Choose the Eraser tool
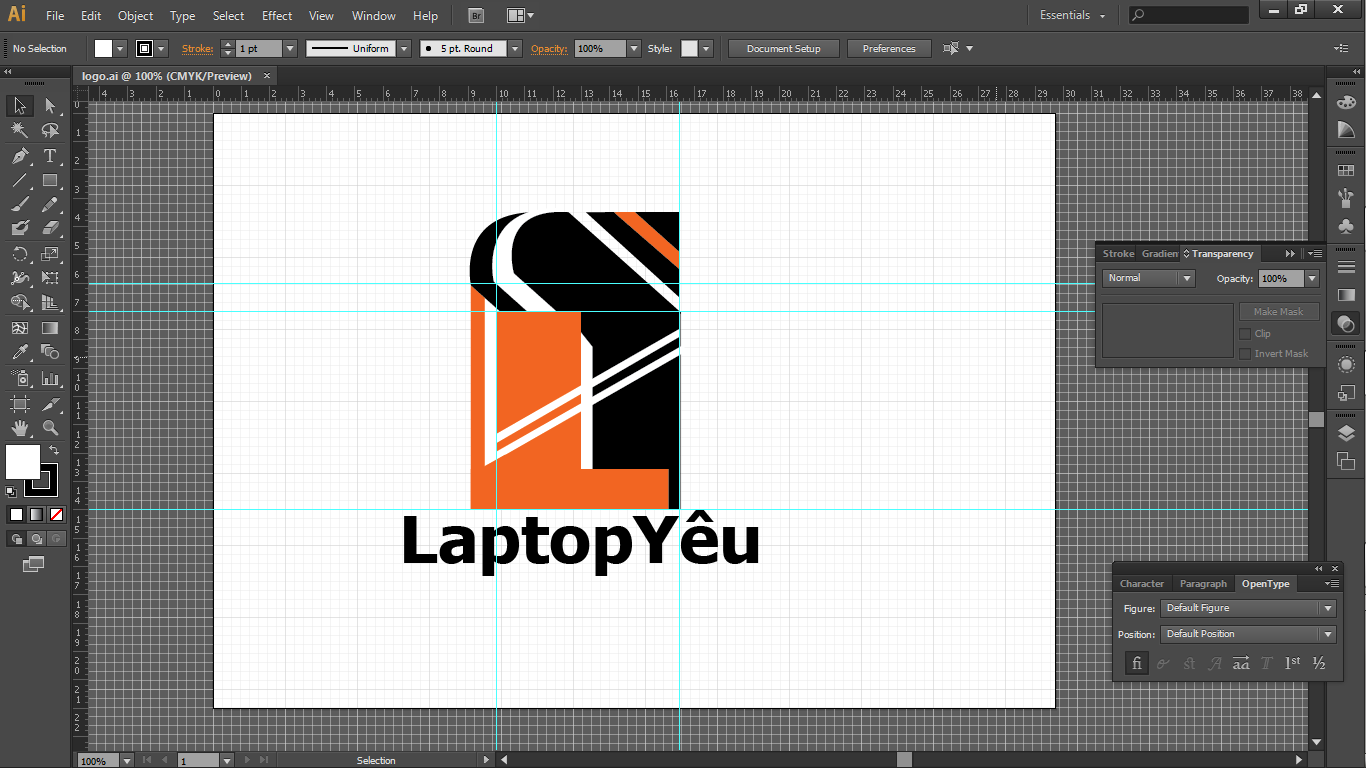The height and width of the screenshot is (768, 1366). coord(50,229)
